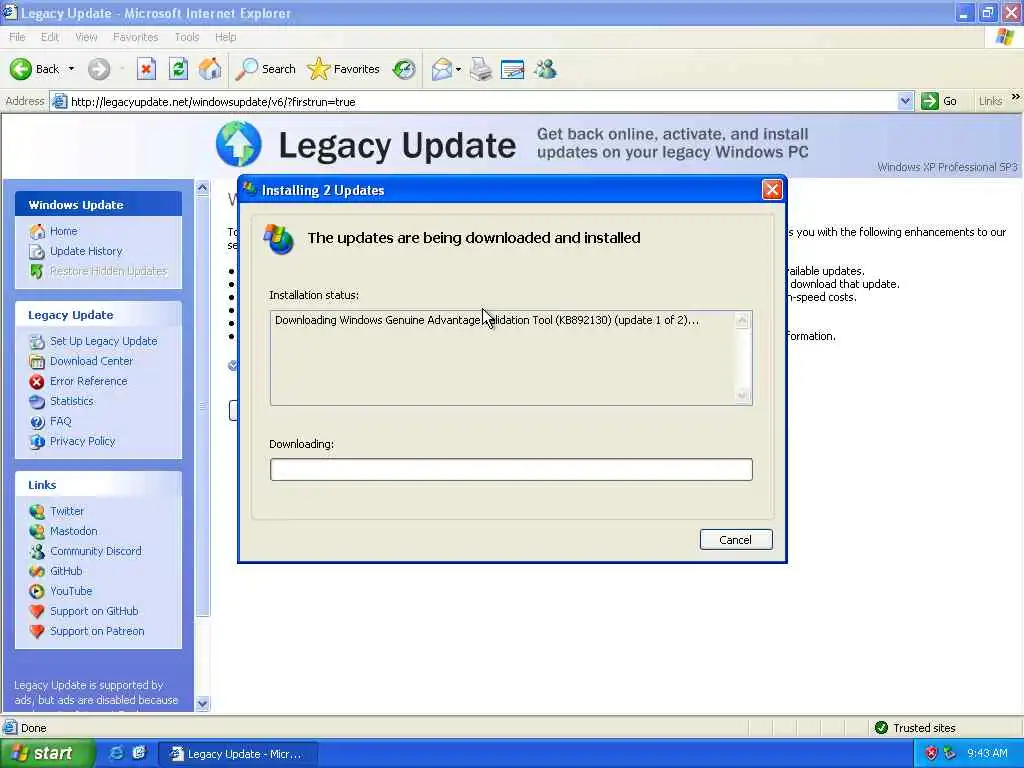Open the Messenger toolbar icon
The width and height of the screenshot is (1024, 768).
coord(545,69)
